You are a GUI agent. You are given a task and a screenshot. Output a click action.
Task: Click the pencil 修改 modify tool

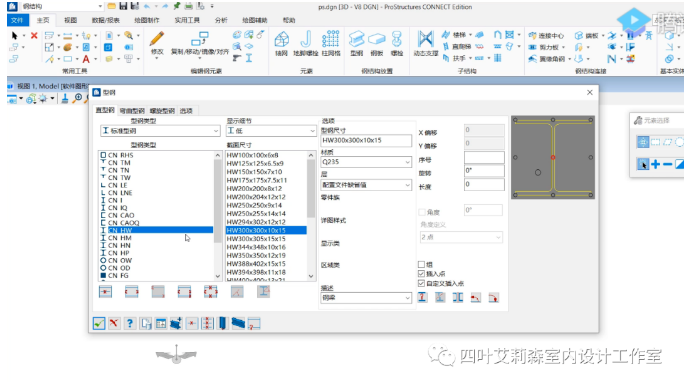coord(157,42)
